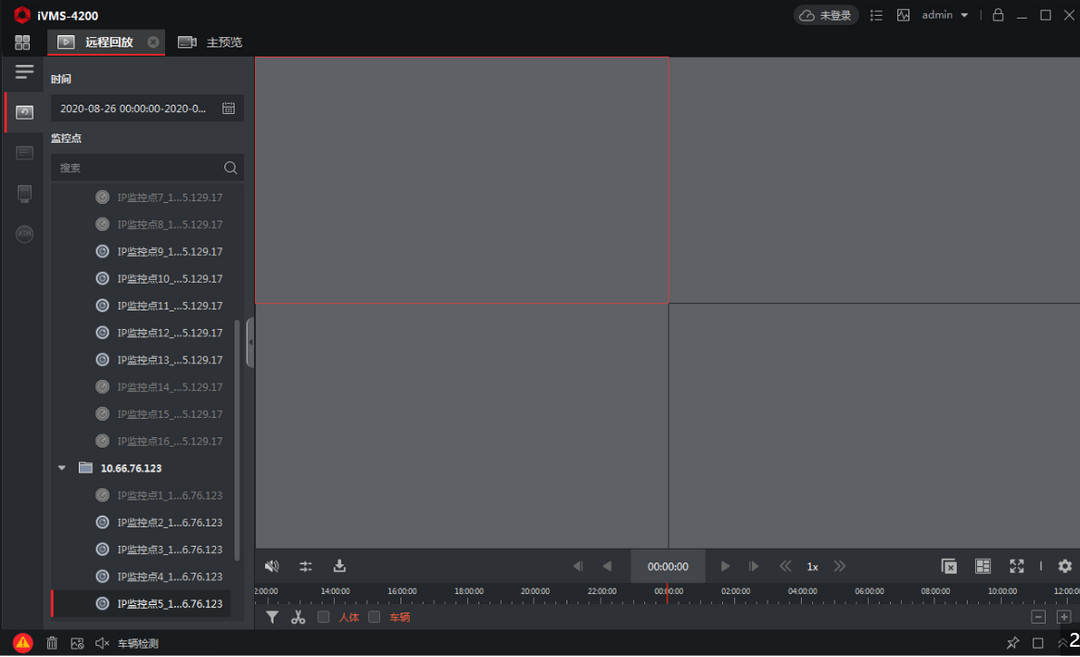The height and width of the screenshot is (657, 1080).
Task: Click the filter icon below the timeline
Action: [272, 617]
